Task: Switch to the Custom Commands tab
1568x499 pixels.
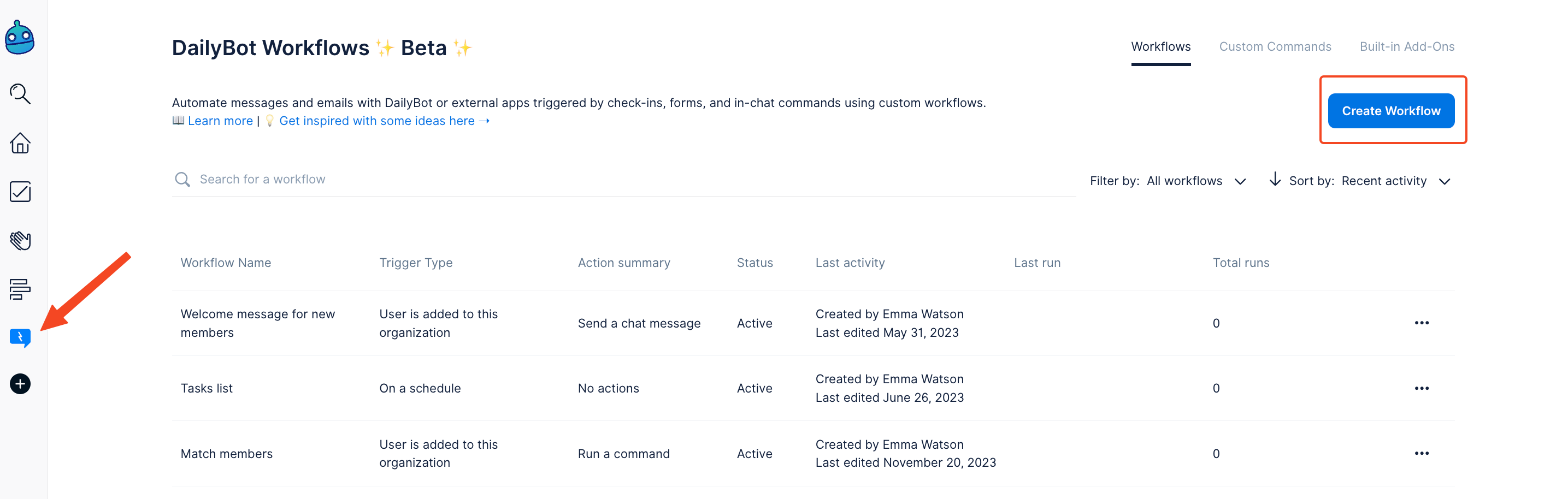Action: click(x=1275, y=46)
